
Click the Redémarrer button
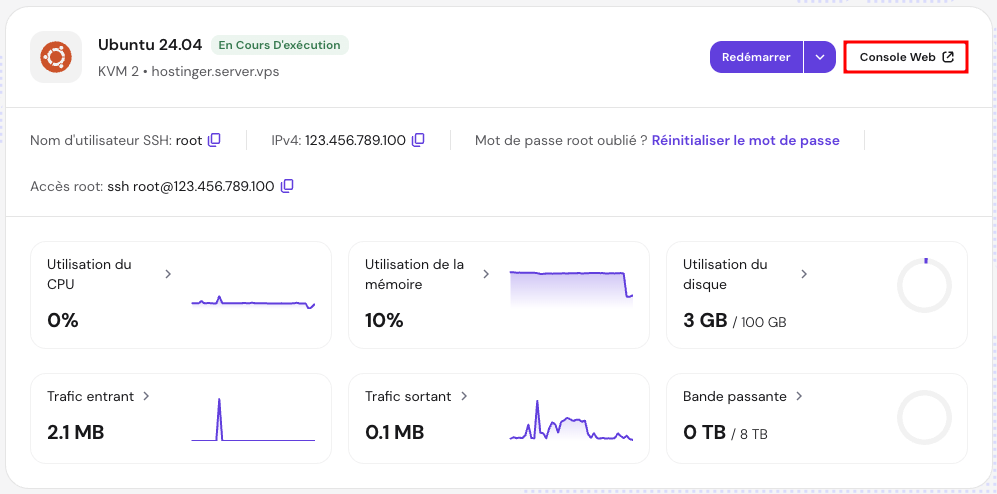[757, 57]
